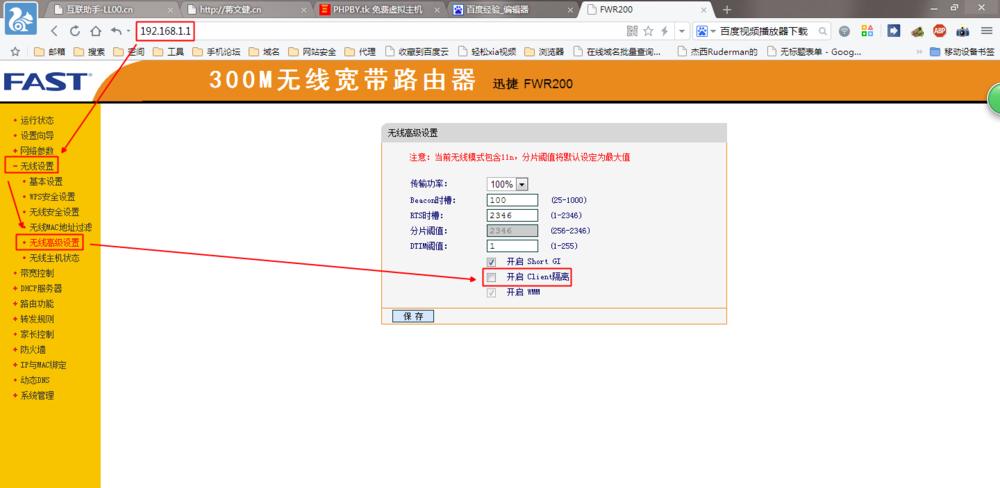Expand the 网络参数 menu section

[x=36, y=151]
